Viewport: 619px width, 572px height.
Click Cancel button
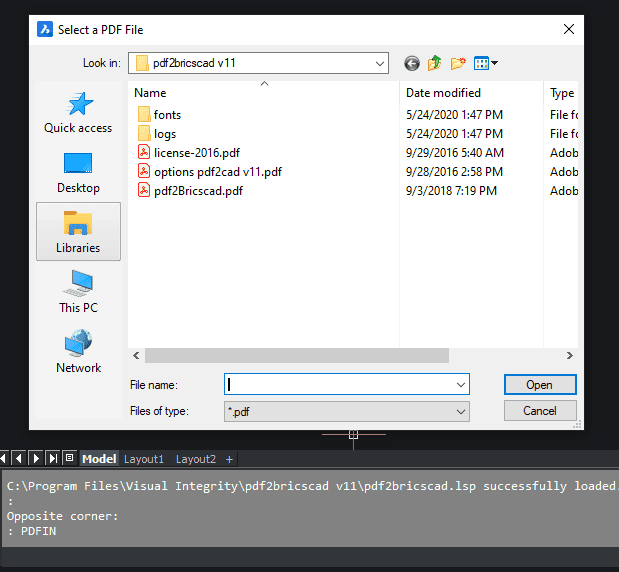click(540, 411)
